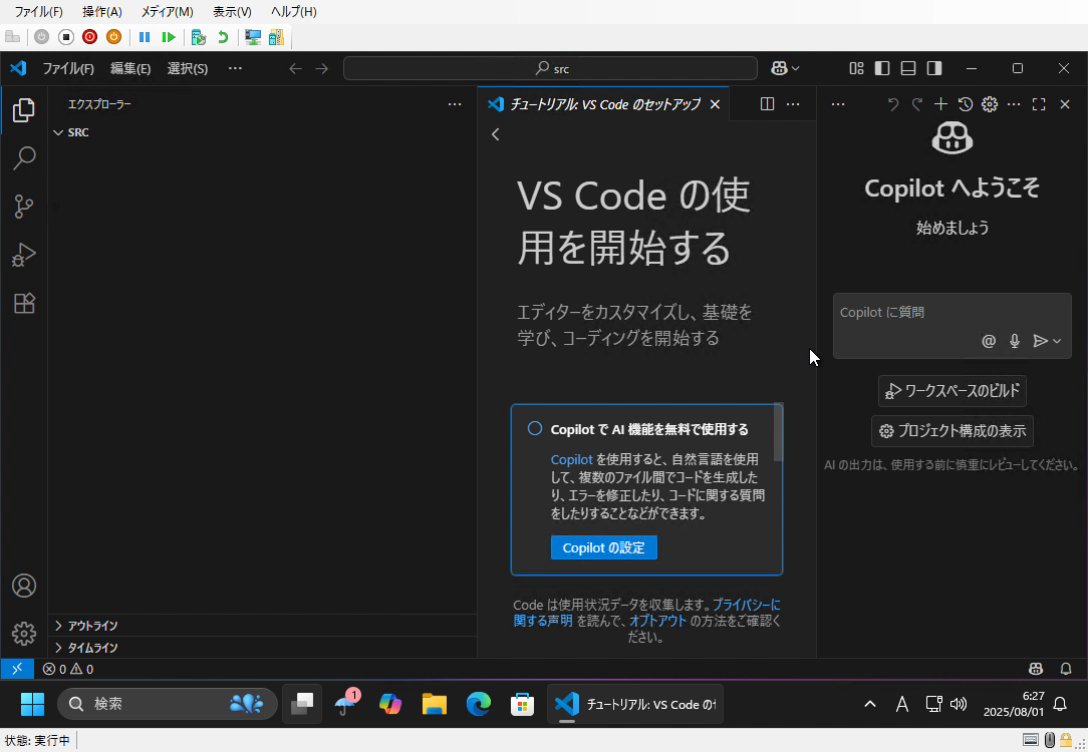This screenshot has width=1088, height=752.
Task: Select the チュートリアル: VS Code のセットアップ tab
Action: [604, 104]
